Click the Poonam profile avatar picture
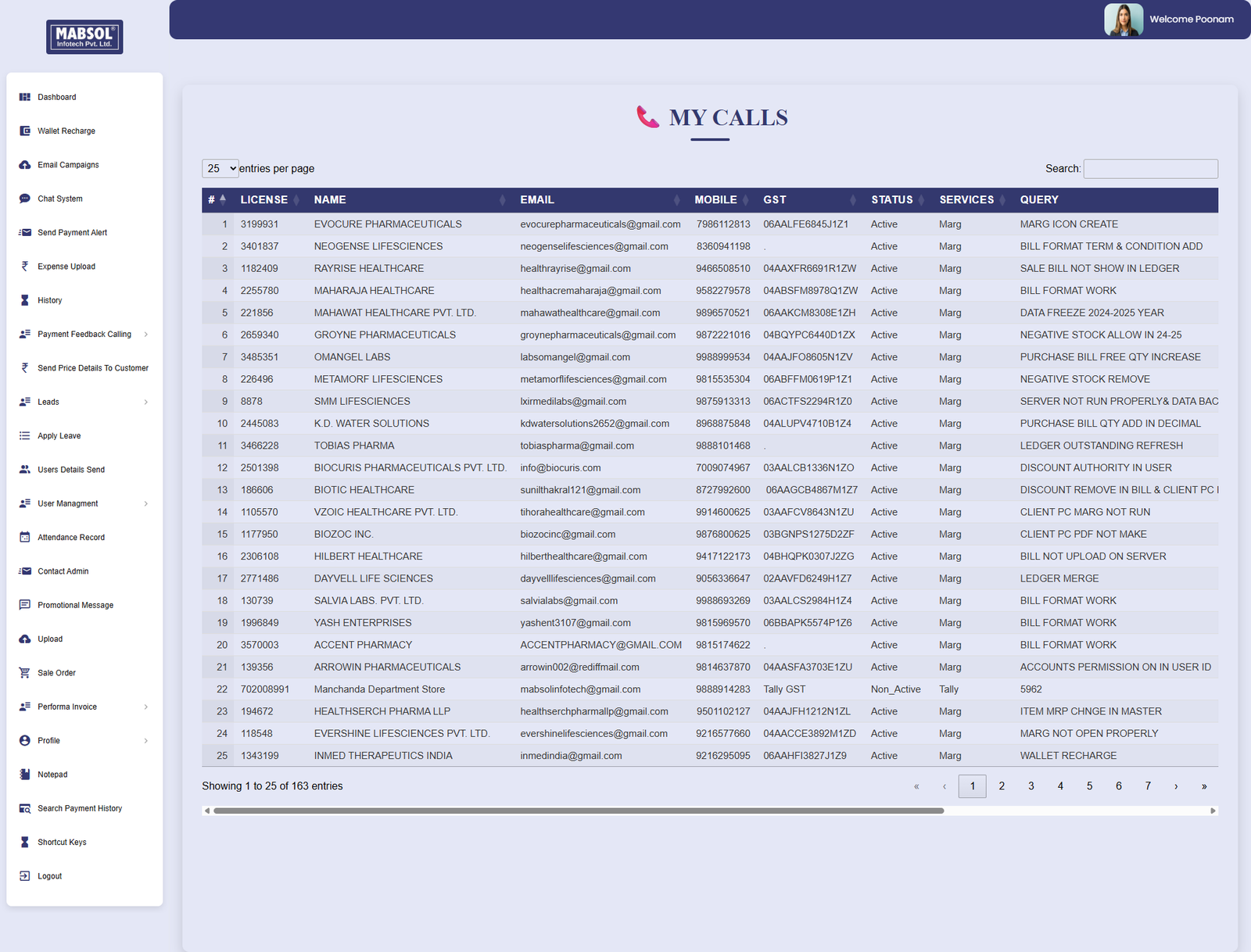This screenshot has height=952, width=1251. (x=1123, y=20)
